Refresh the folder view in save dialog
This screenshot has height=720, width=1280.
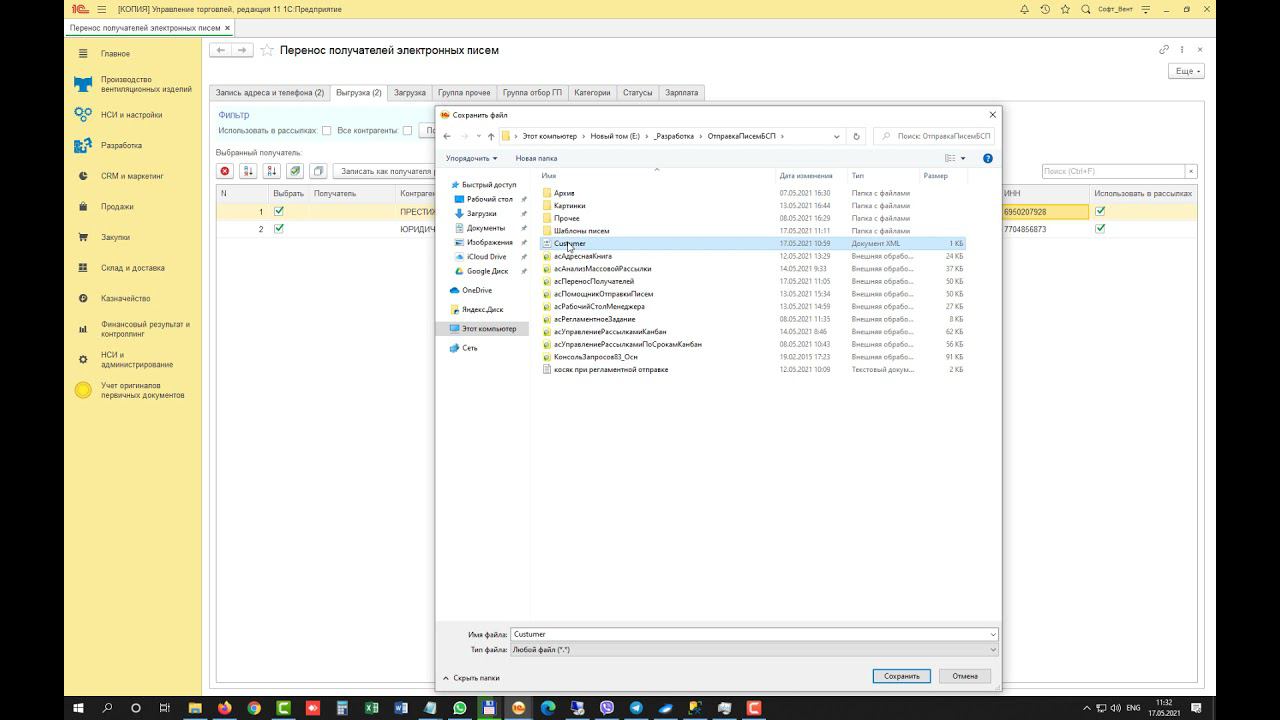click(856, 136)
